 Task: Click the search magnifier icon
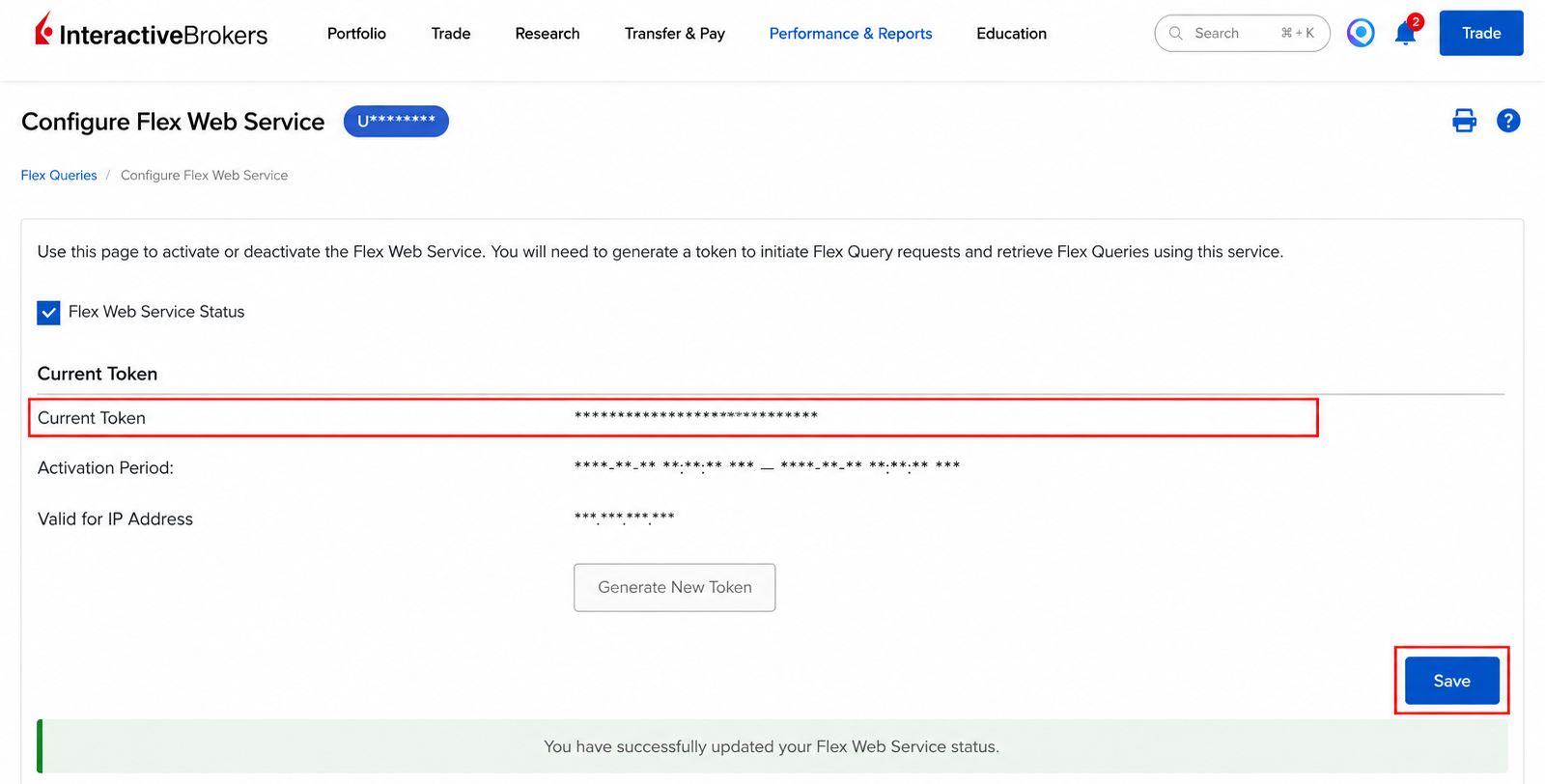[x=1175, y=33]
